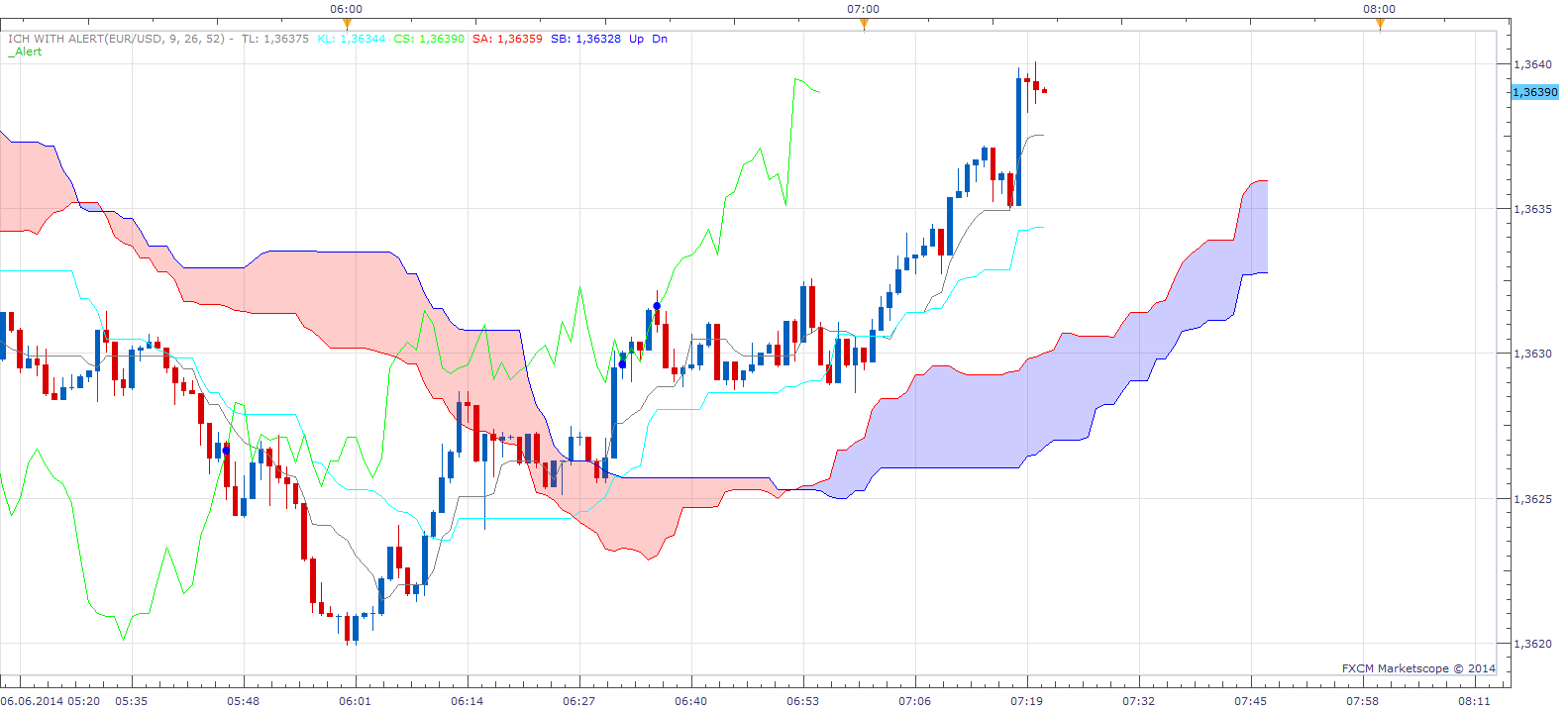This screenshot has height=713, width=1568.
Task: Click the green CS: 1,36390 value
Action: (429, 39)
